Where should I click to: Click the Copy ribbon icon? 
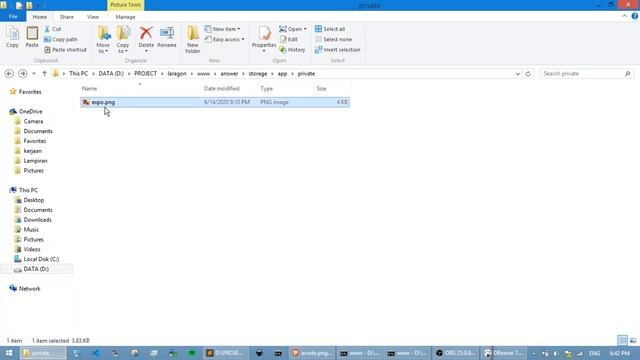click(12, 37)
